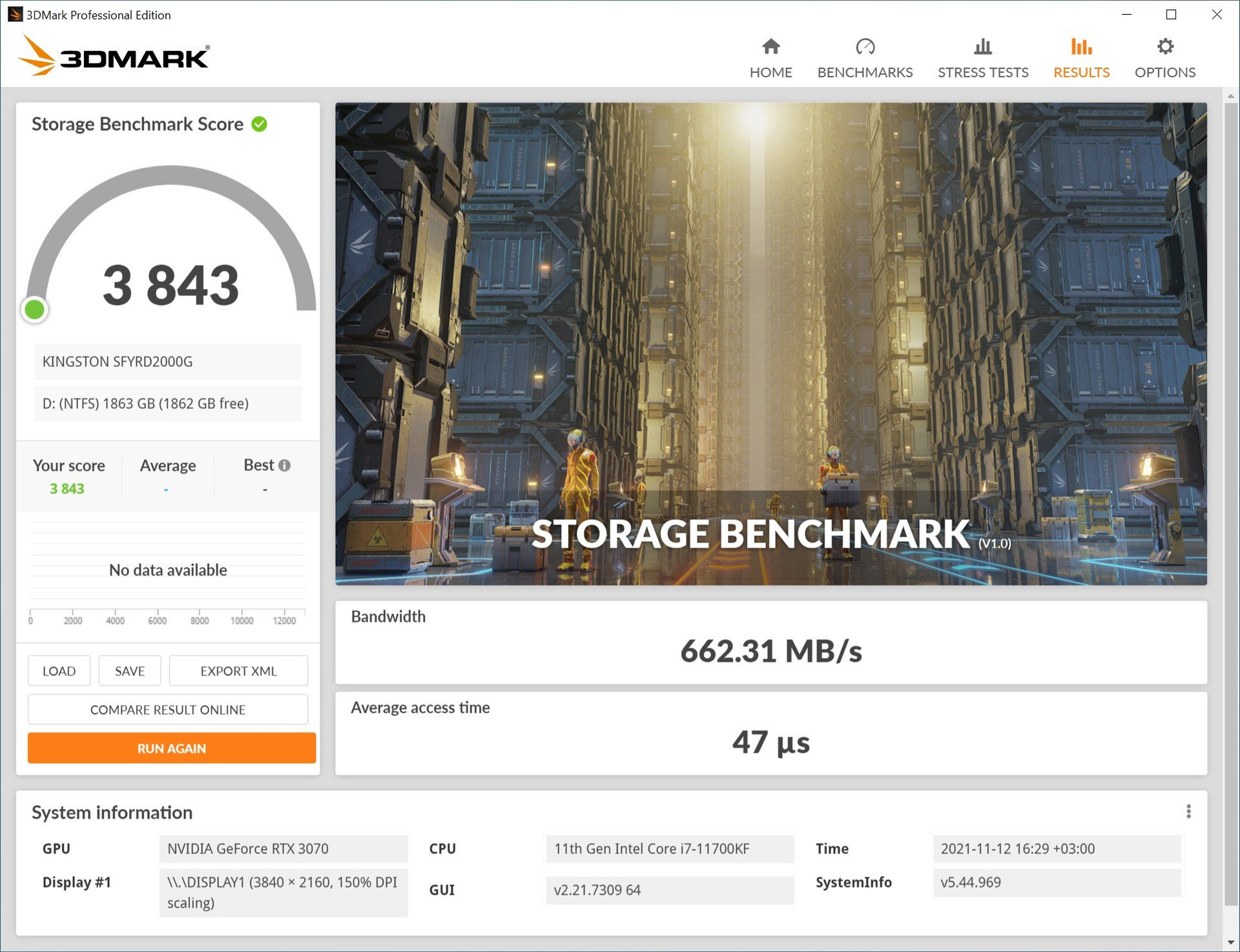Click the Best score info icon
The image size is (1240, 952).
tap(284, 465)
